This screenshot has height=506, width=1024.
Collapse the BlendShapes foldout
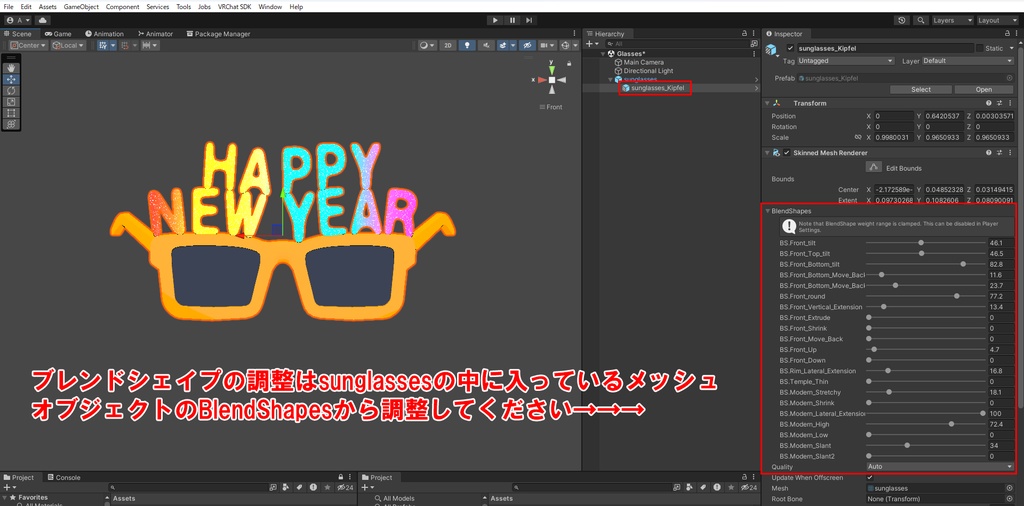click(768, 211)
